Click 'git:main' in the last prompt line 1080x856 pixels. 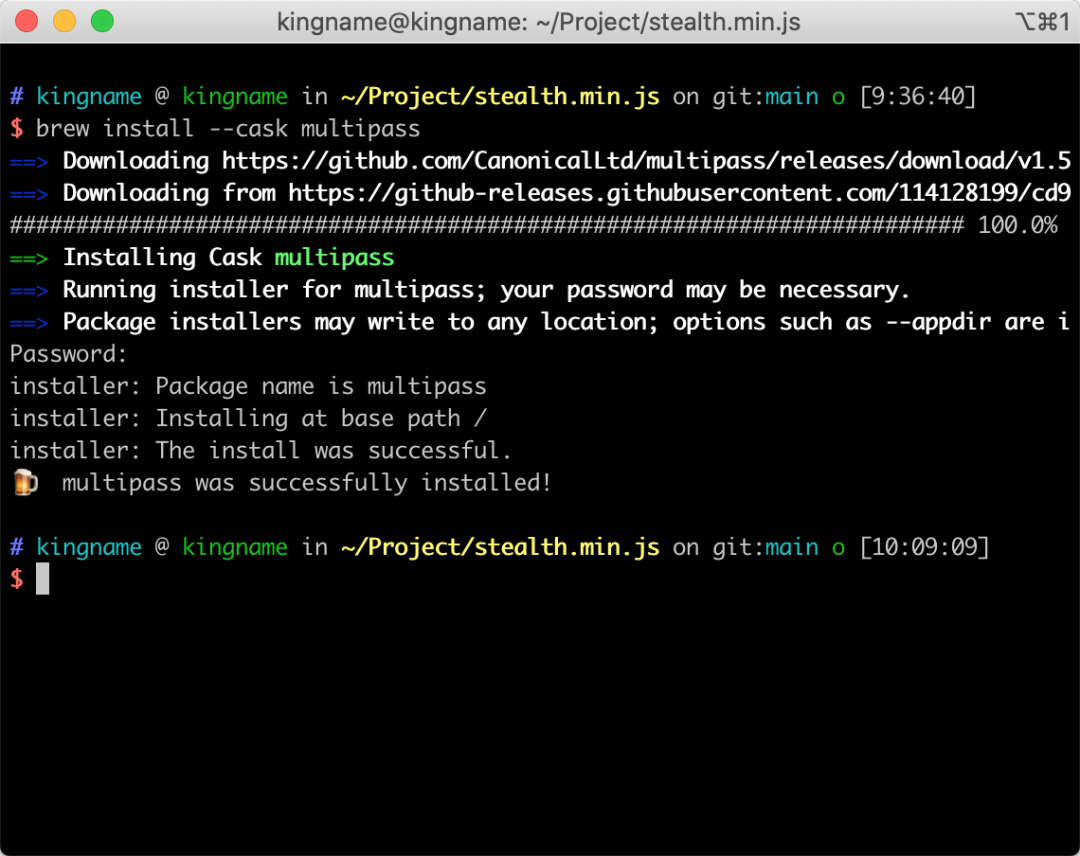(765, 547)
